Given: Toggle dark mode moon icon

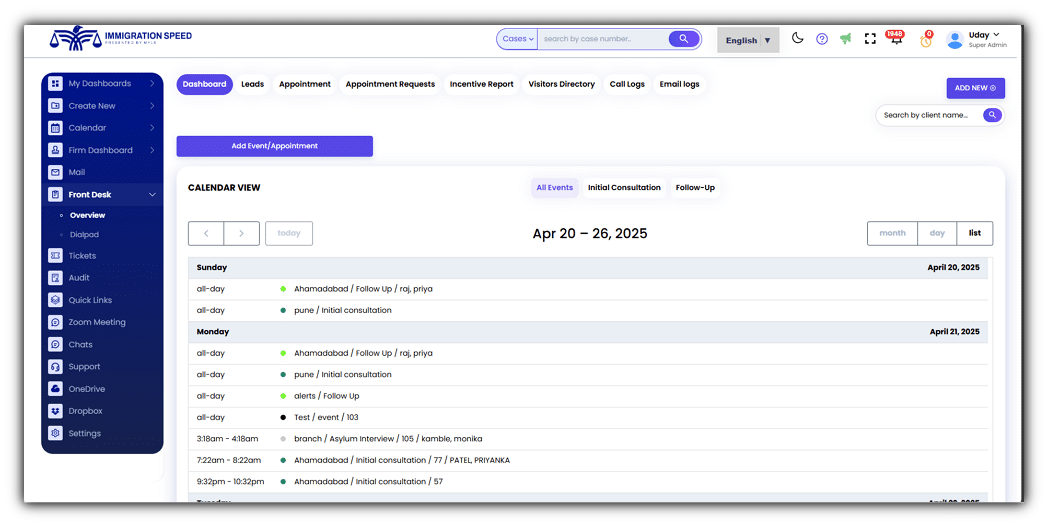Looking at the screenshot, I should point(797,38).
